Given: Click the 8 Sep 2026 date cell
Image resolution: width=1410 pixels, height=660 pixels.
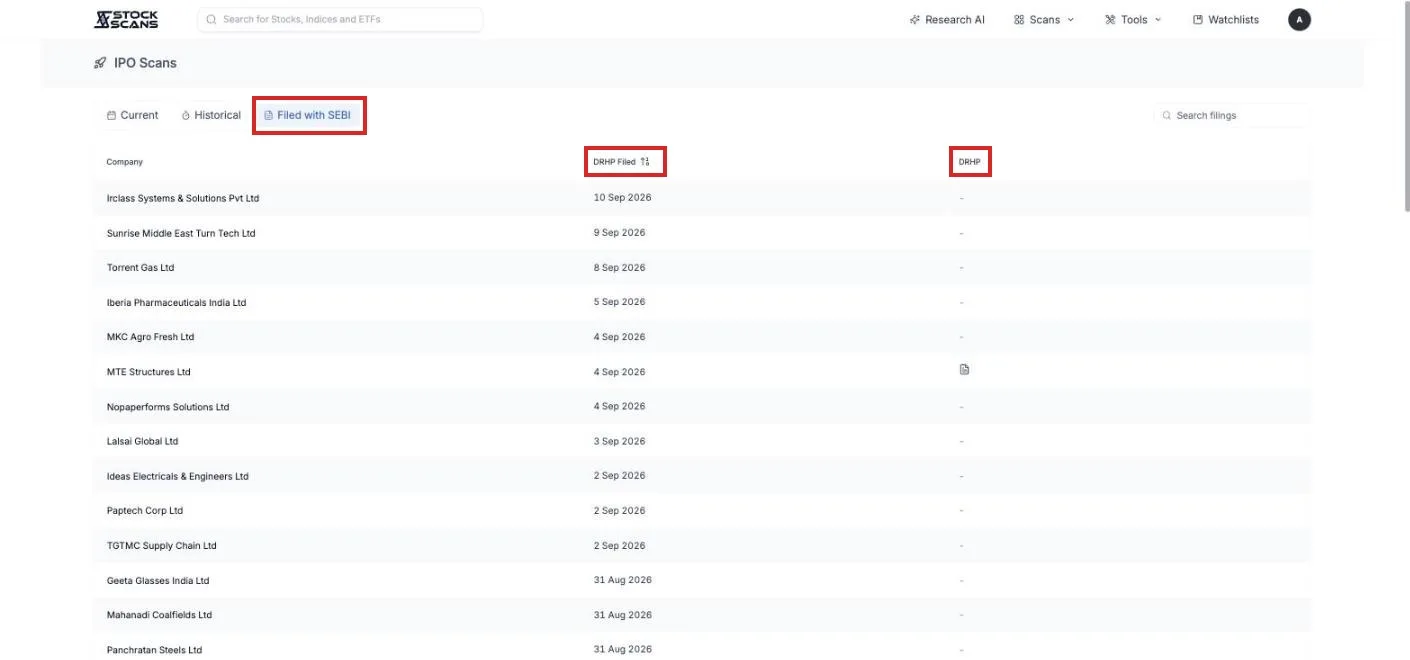Looking at the screenshot, I should click(619, 268).
